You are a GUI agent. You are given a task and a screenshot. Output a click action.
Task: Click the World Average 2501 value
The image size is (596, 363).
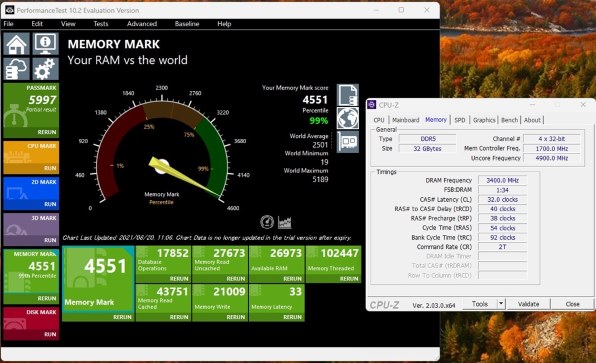[320, 145]
